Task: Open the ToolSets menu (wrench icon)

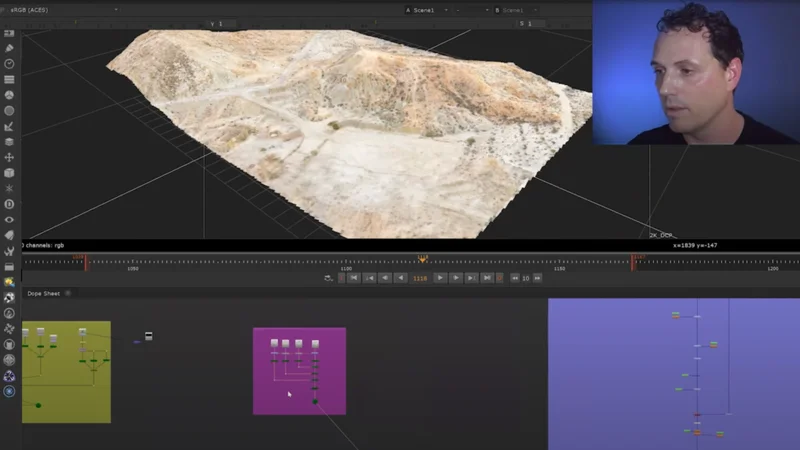Action: click(x=9, y=251)
